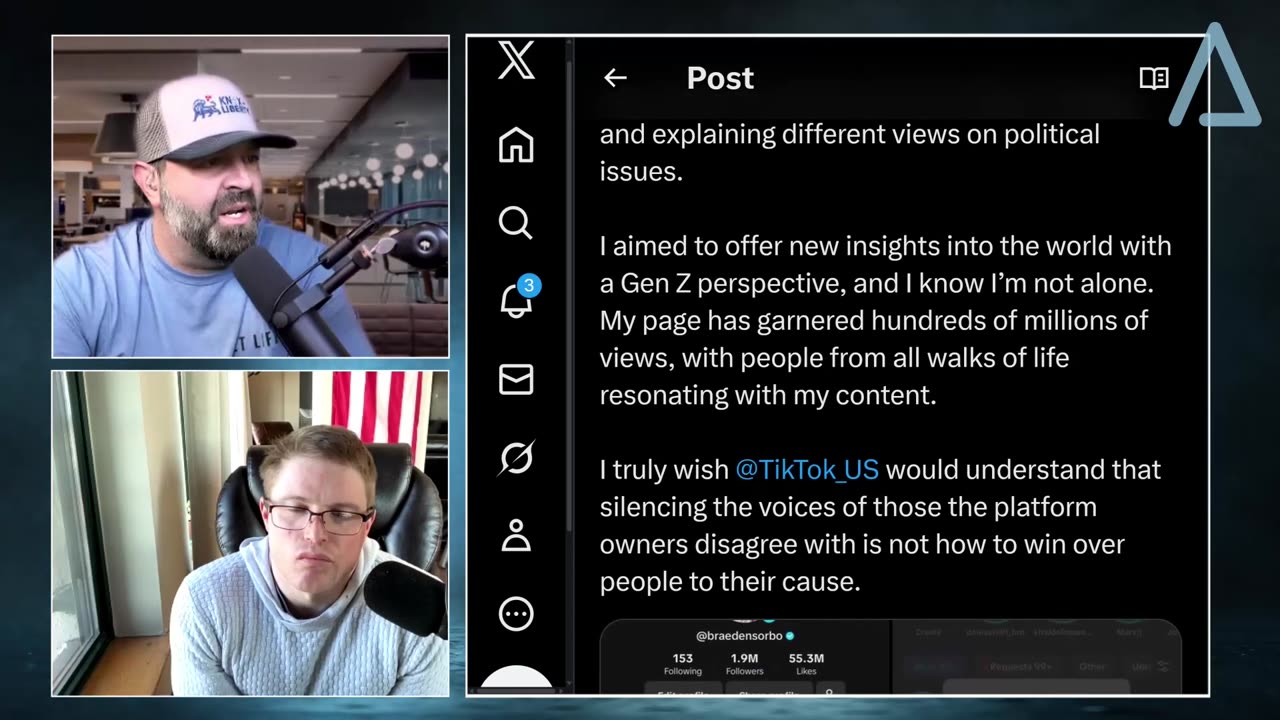Click the text 'explaining different views on political'

pos(877,134)
